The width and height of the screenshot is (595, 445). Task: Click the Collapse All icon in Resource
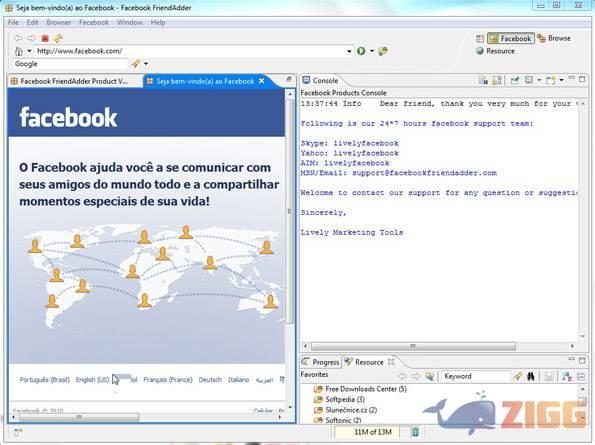point(581,376)
